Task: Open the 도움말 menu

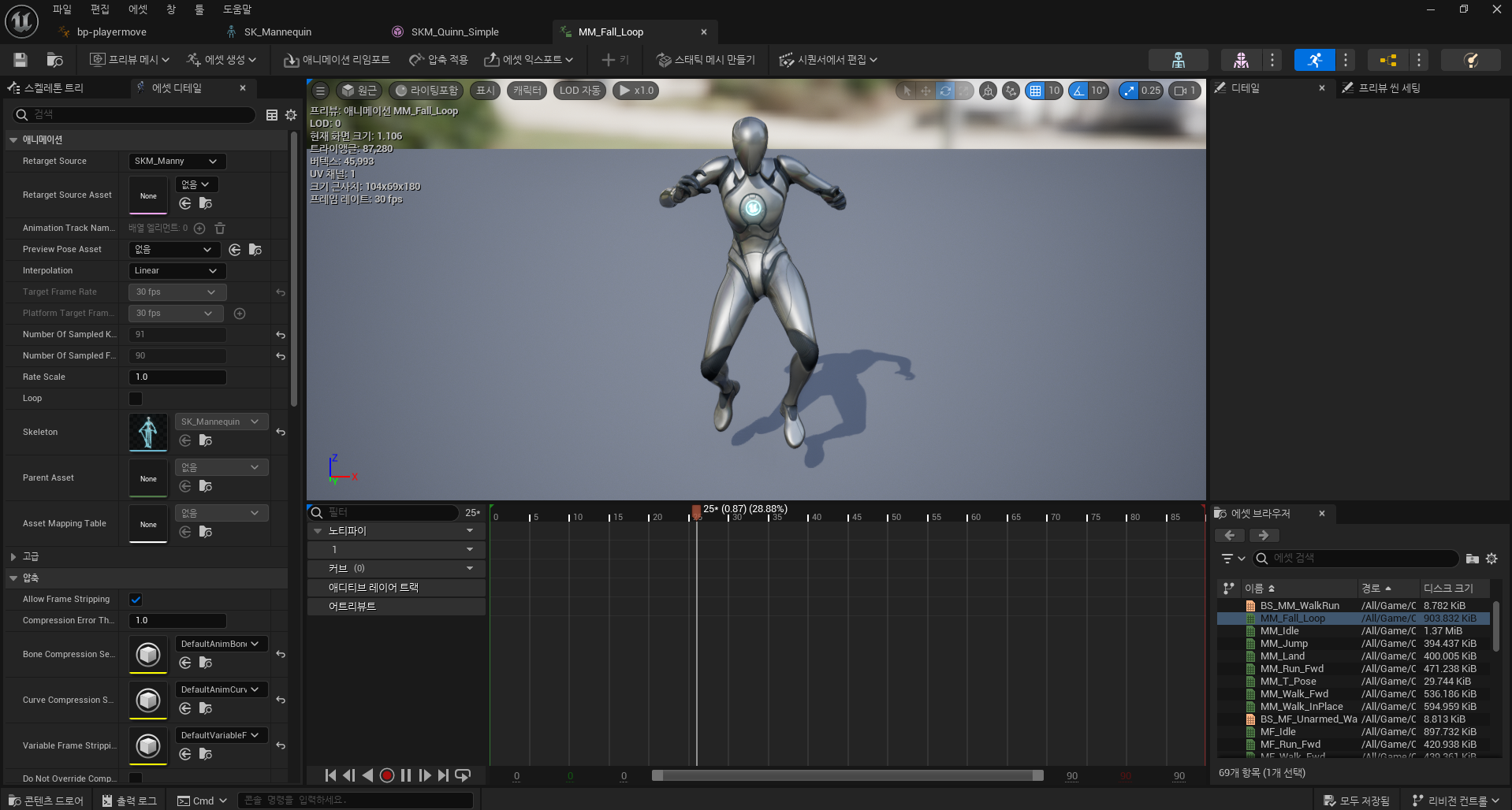Action: (236, 9)
